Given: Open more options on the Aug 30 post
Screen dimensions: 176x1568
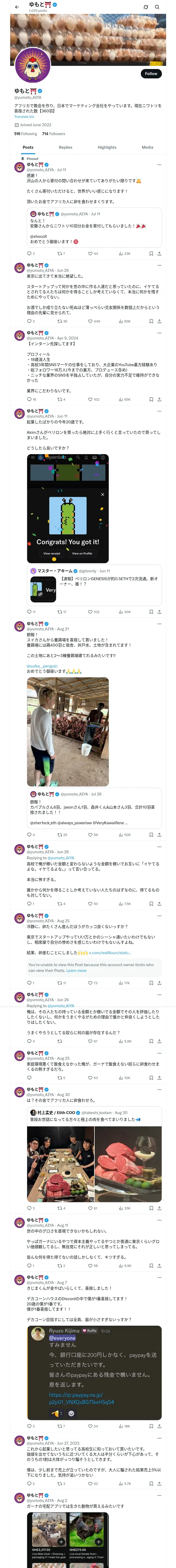Looking at the screenshot, I should point(160,1089).
